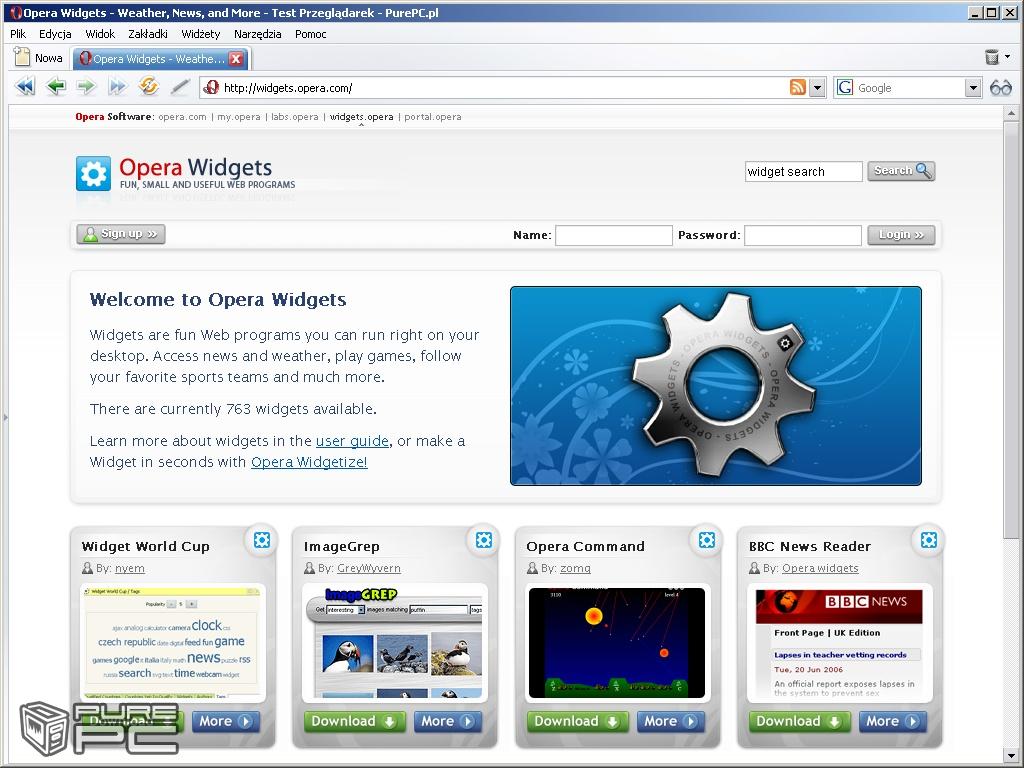The image size is (1024, 768).
Task: Click widget icon on Widget World Cup card
Action: 262,540
